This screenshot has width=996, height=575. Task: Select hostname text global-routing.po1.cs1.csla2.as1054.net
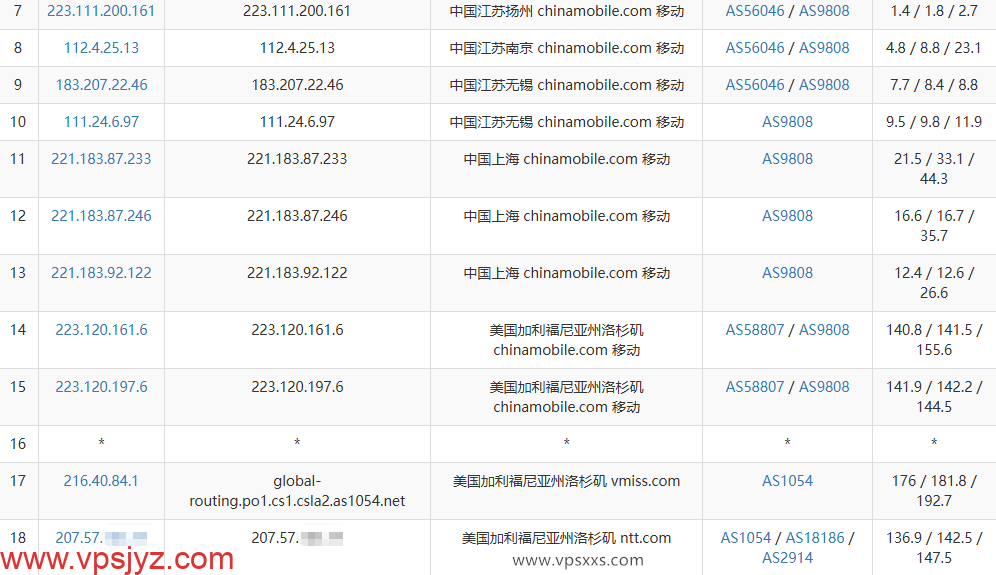[x=297, y=491]
